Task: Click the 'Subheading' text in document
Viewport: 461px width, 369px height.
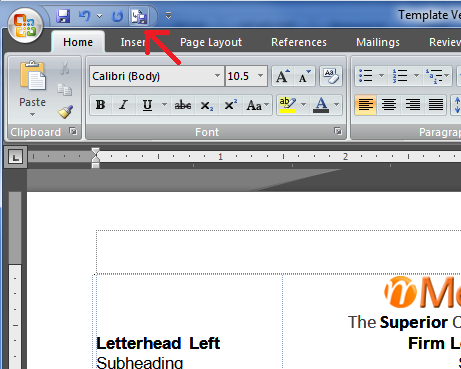Action: tap(139, 363)
